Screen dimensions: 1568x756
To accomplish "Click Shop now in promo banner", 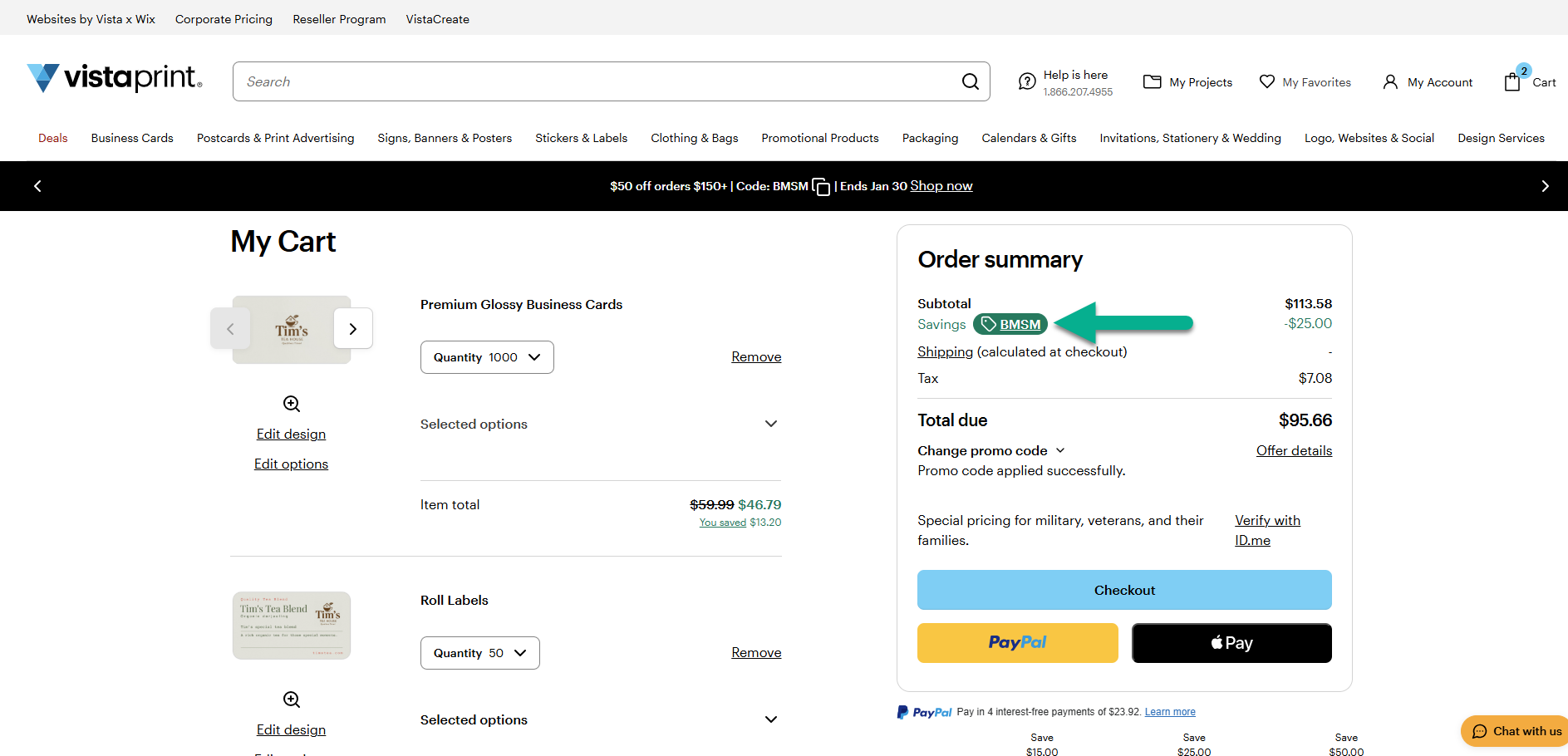I will click(941, 186).
